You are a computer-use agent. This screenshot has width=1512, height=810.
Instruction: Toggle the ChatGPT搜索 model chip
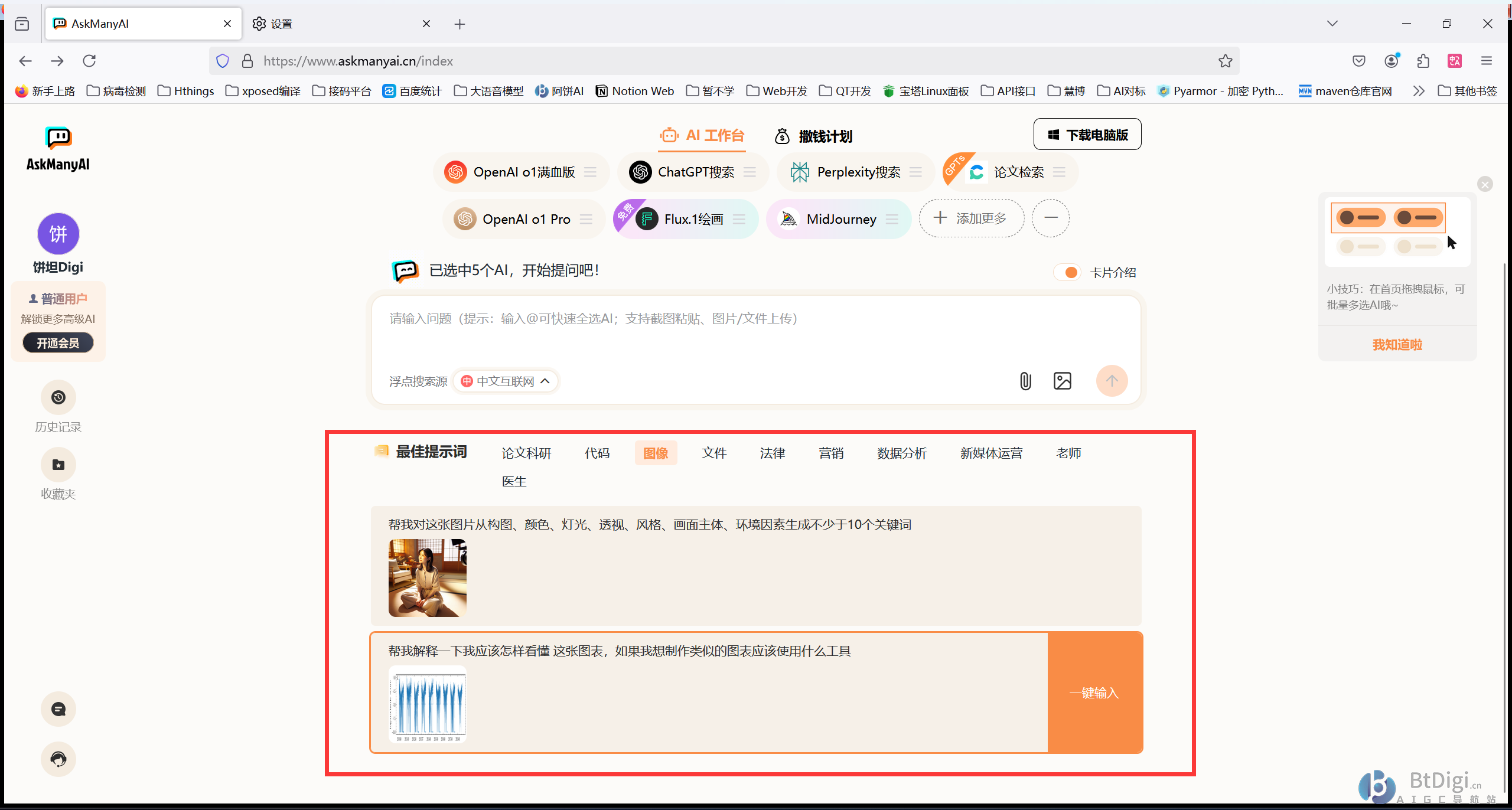(x=693, y=172)
